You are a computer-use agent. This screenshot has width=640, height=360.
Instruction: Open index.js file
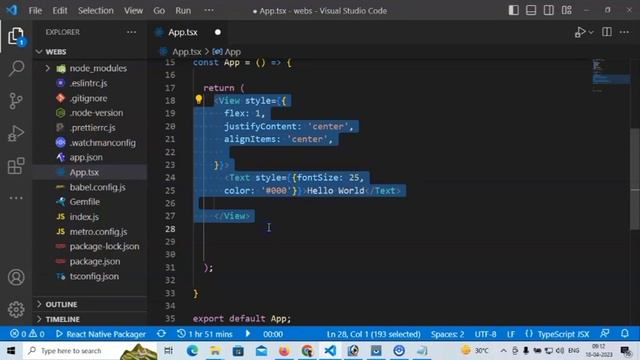(x=84, y=217)
